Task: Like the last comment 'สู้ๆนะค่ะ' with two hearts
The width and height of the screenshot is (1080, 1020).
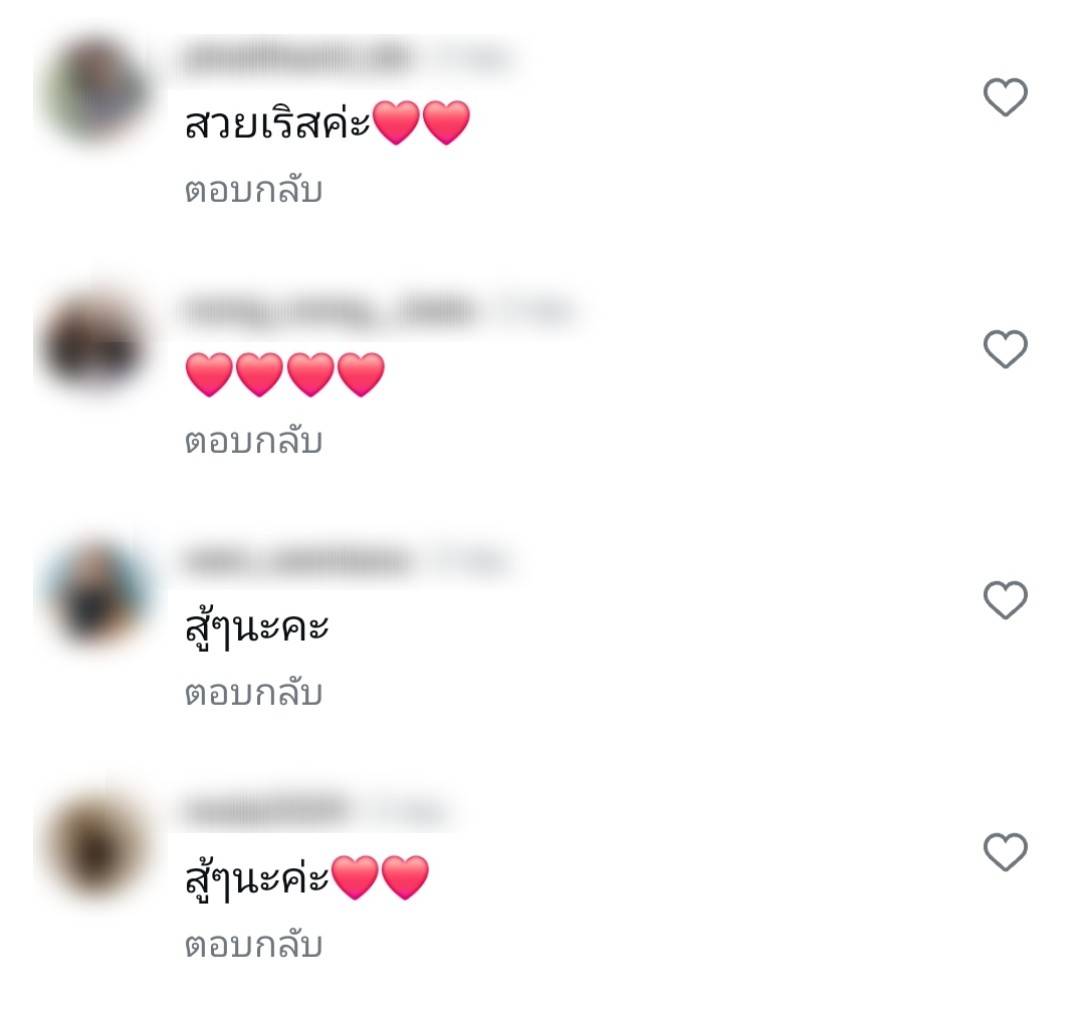Action: click(1005, 852)
